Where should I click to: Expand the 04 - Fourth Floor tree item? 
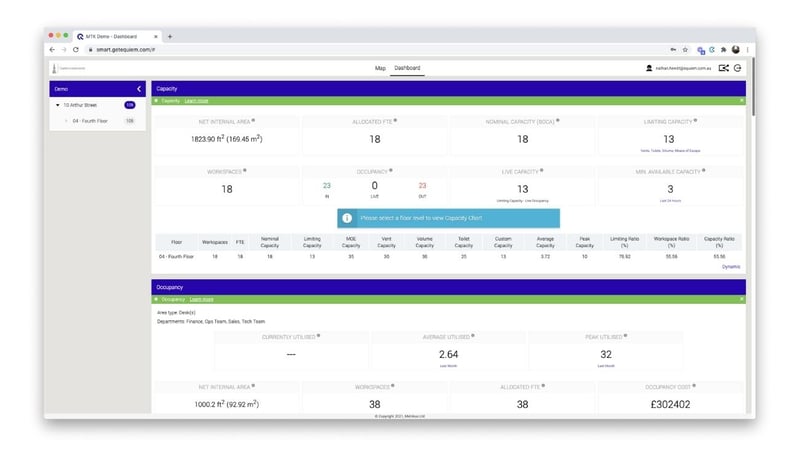point(66,120)
